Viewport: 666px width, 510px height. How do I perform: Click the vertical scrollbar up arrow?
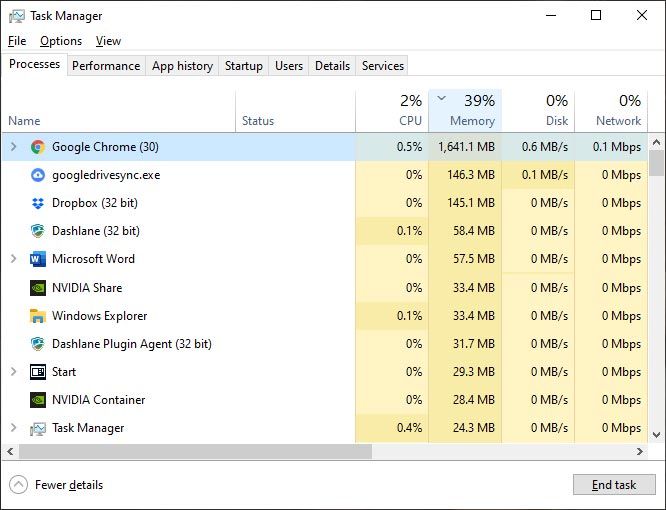(x=657, y=142)
